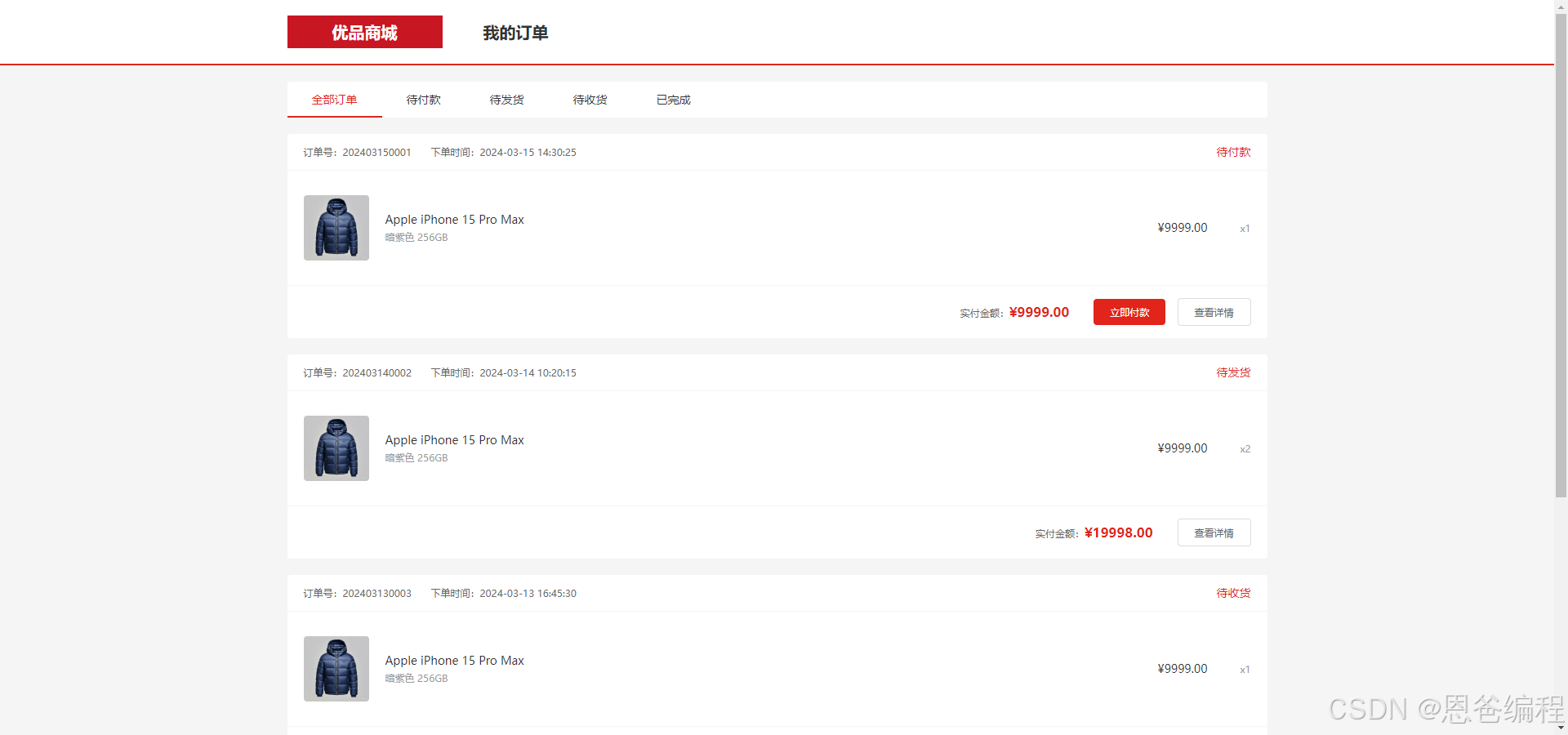Click the 待付款 status of first order
Viewport: 1568px width, 735px height.
tap(1233, 152)
